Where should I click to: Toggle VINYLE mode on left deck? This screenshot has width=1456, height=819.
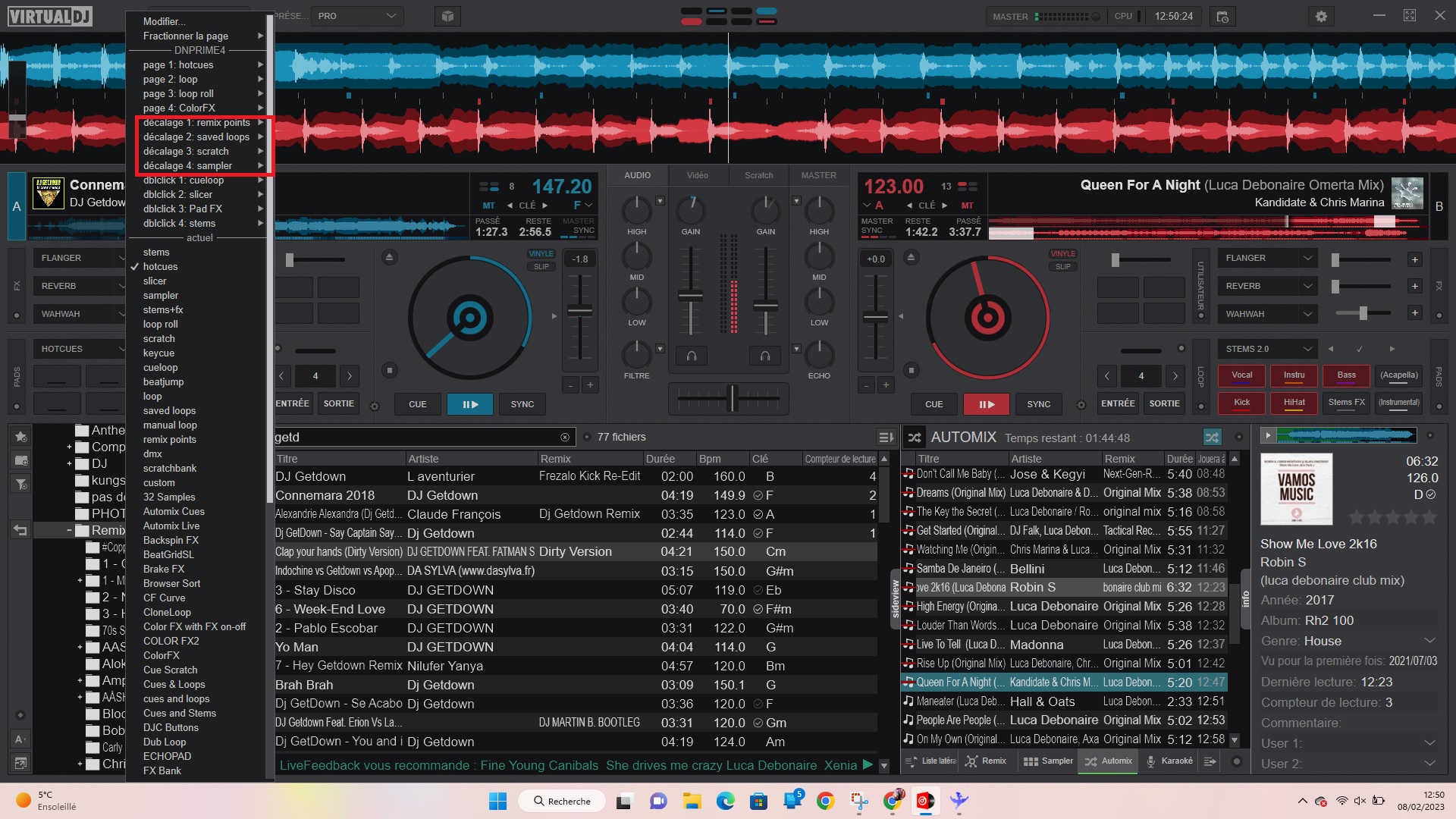pos(541,254)
